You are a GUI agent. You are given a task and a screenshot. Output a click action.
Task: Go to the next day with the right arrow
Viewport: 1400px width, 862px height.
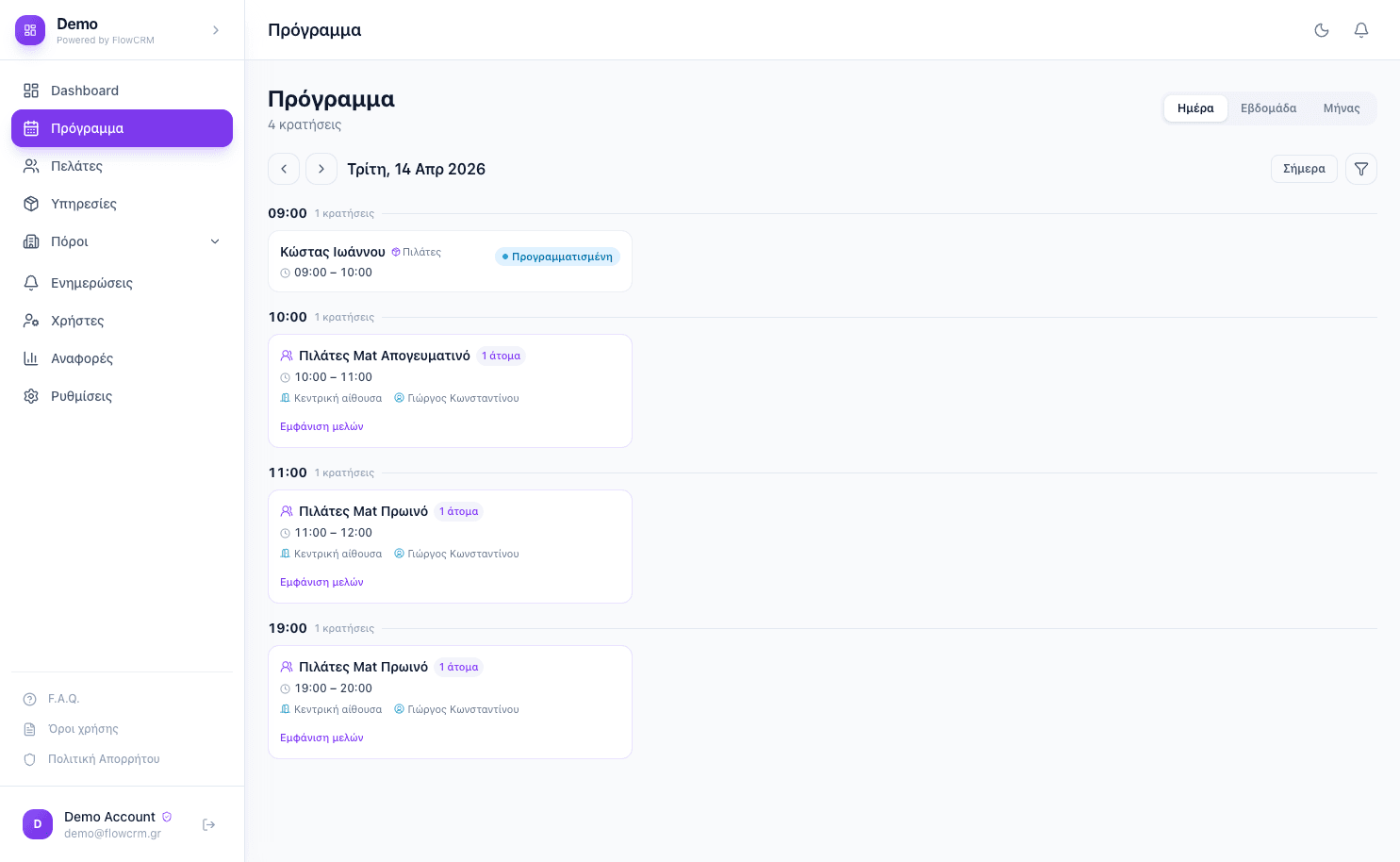pyautogui.click(x=321, y=169)
